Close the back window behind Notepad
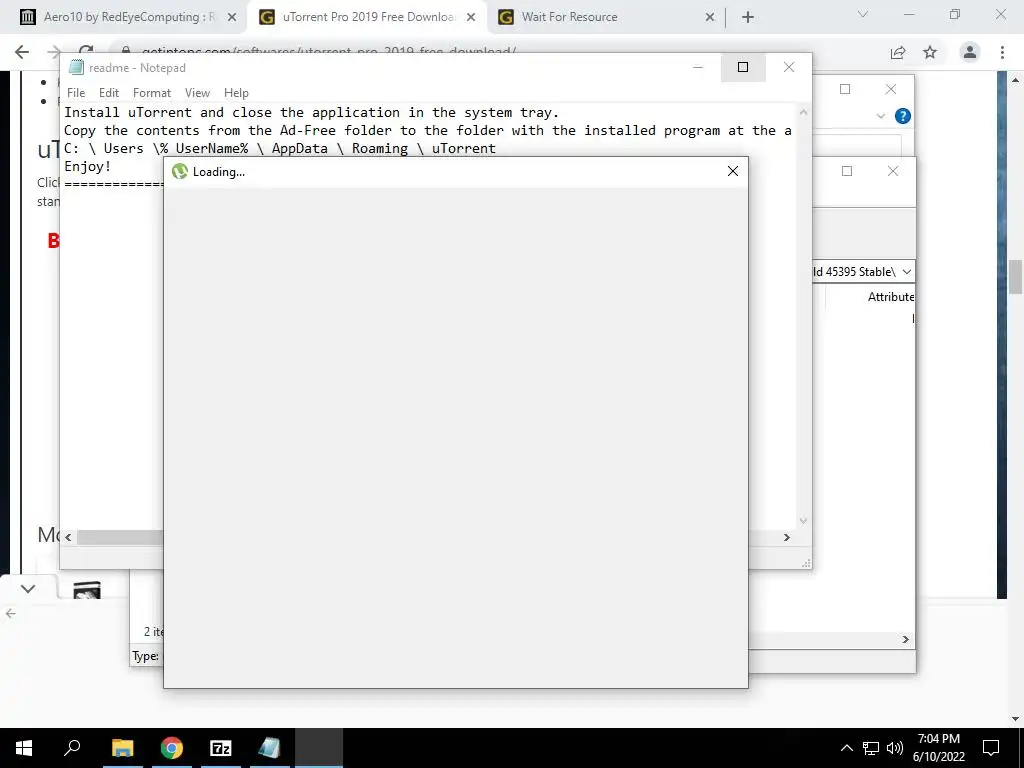The height and width of the screenshot is (768, 1024). click(x=891, y=89)
